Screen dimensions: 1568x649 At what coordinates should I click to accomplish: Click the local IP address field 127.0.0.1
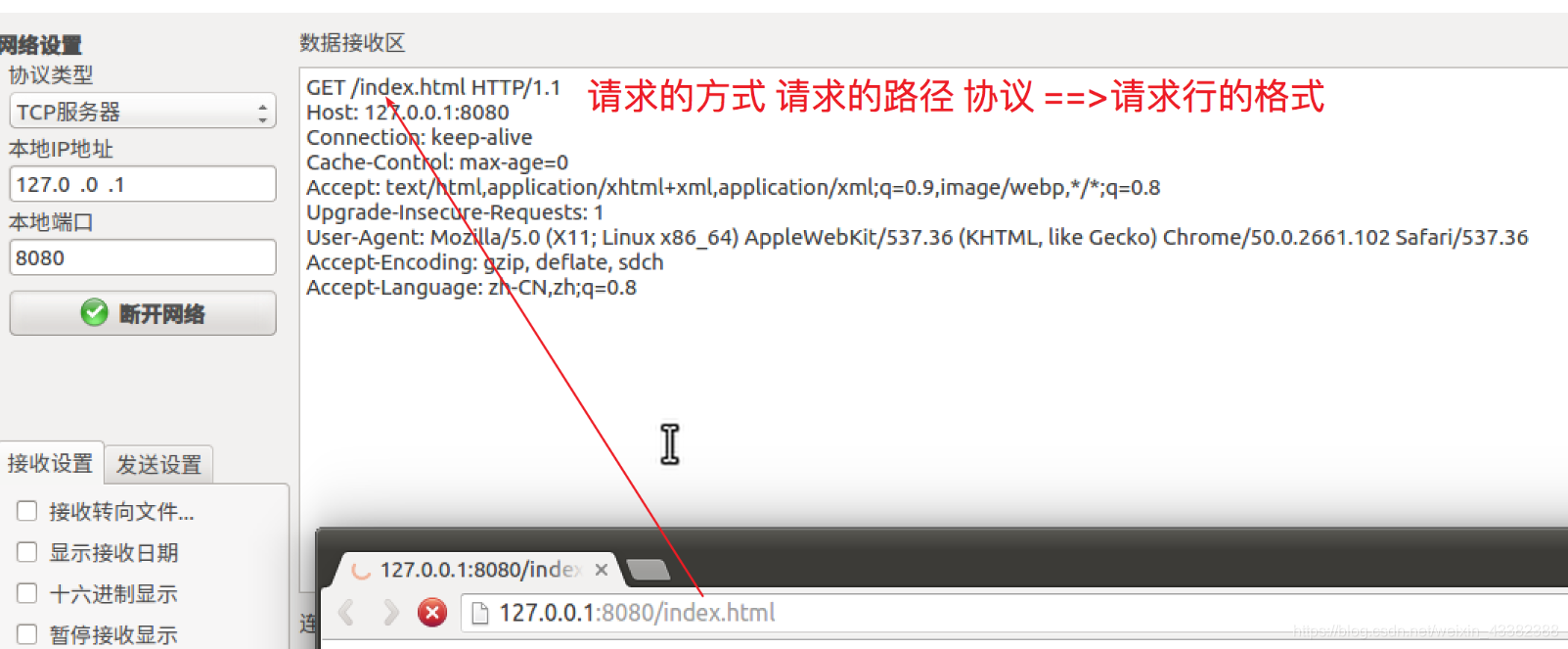143,184
